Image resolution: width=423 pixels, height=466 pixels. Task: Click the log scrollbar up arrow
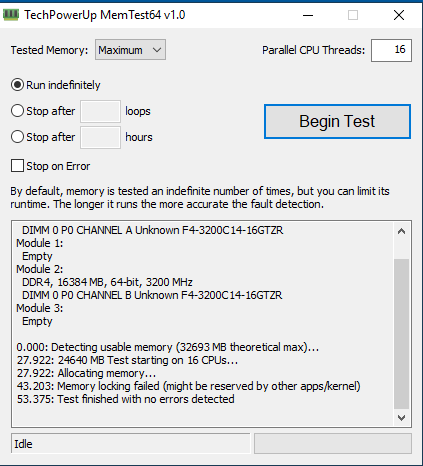coord(402,231)
